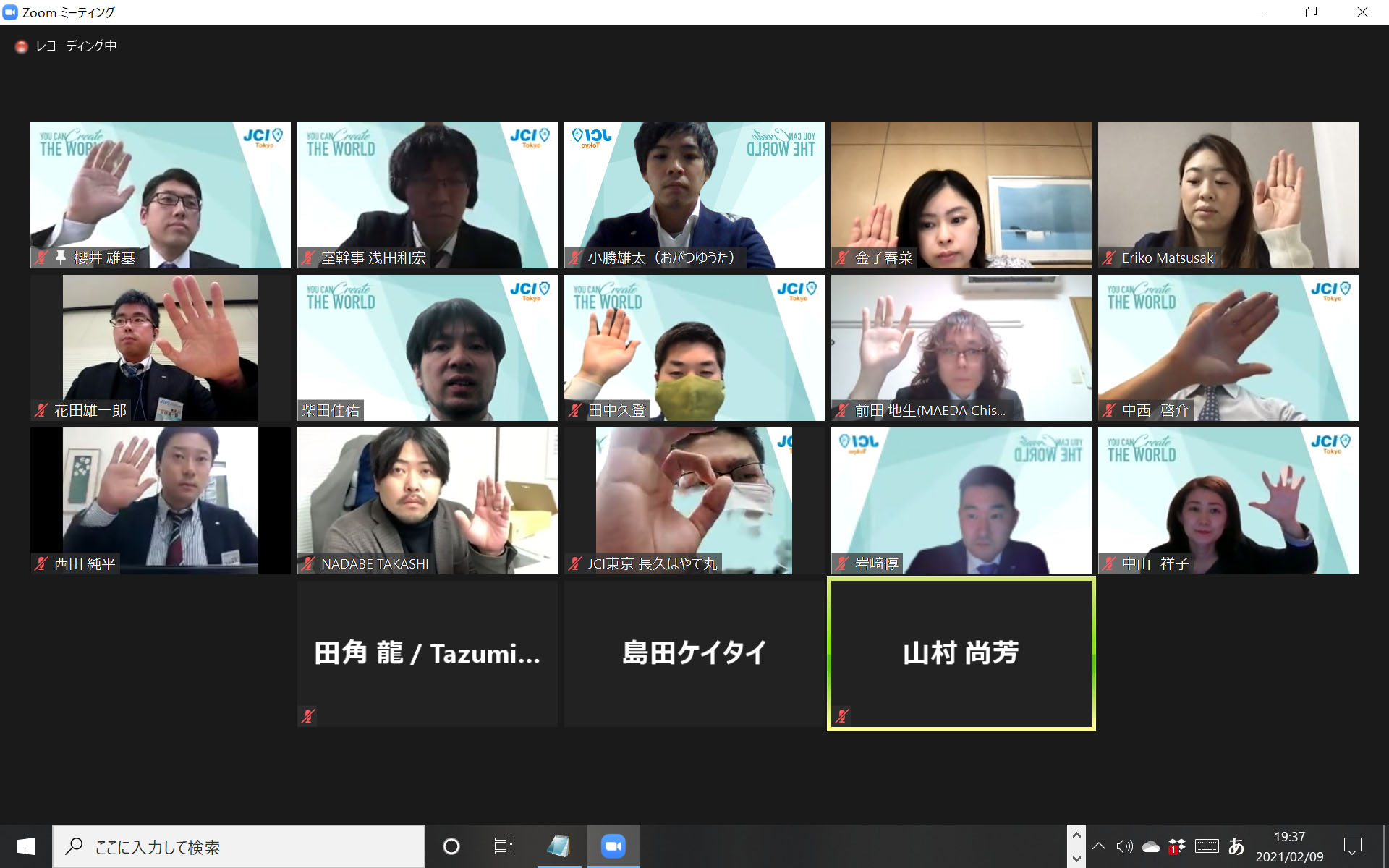Click the muted mic icon on the 田角 龍 tile

coord(308,716)
